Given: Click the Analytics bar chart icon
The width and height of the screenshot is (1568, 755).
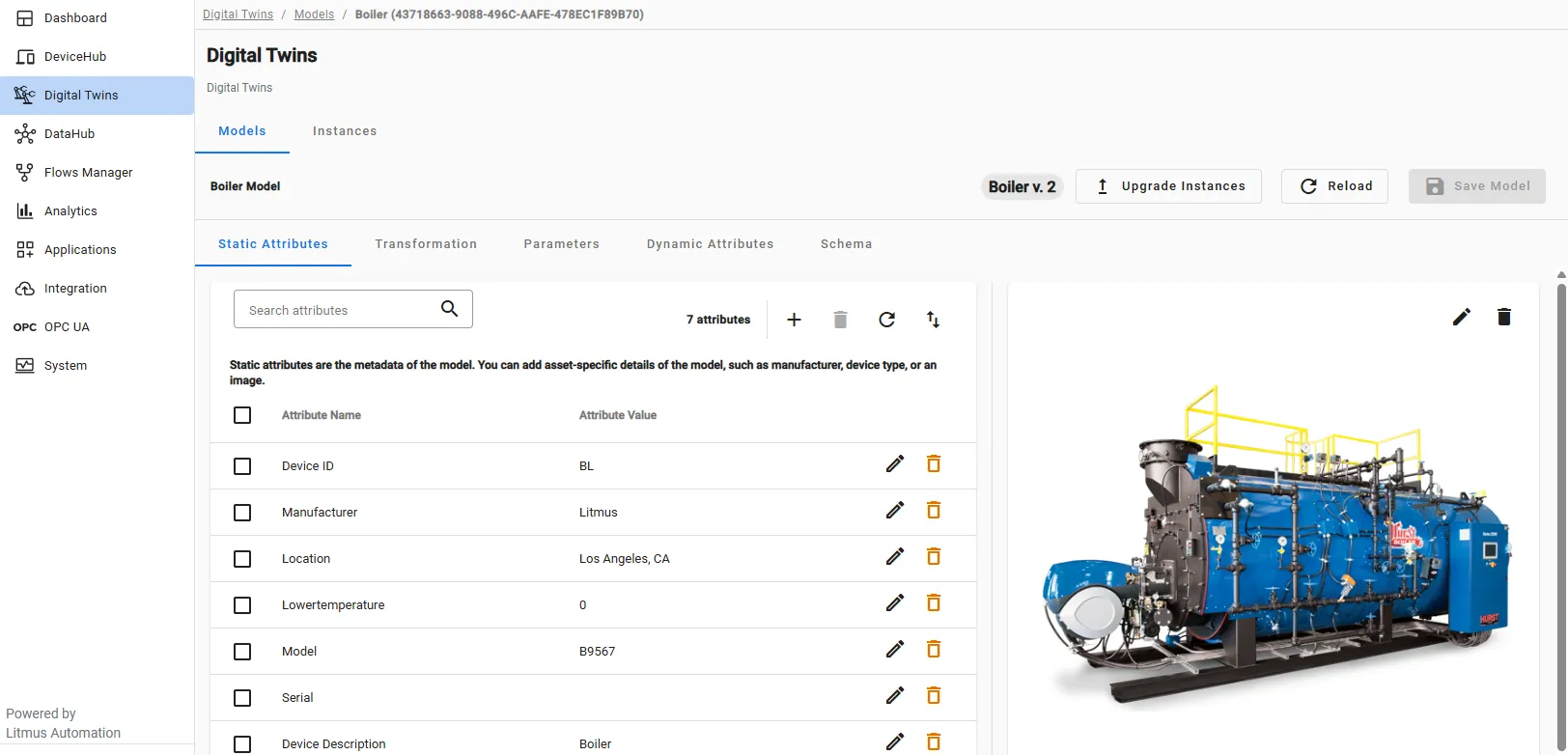Looking at the screenshot, I should [x=25, y=211].
